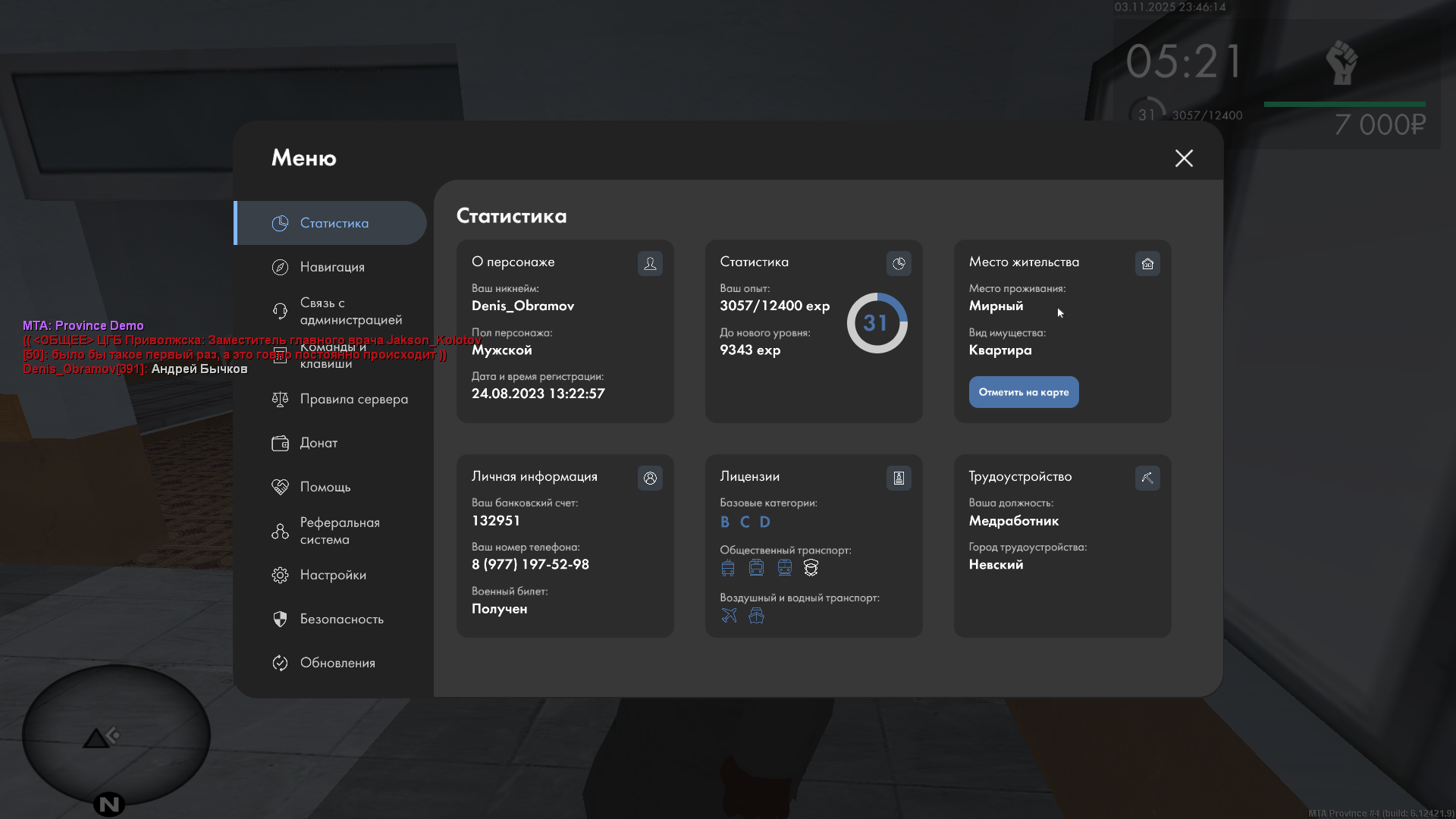Open the Безопасность section
The image size is (1456, 819).
tap(341, 619)
